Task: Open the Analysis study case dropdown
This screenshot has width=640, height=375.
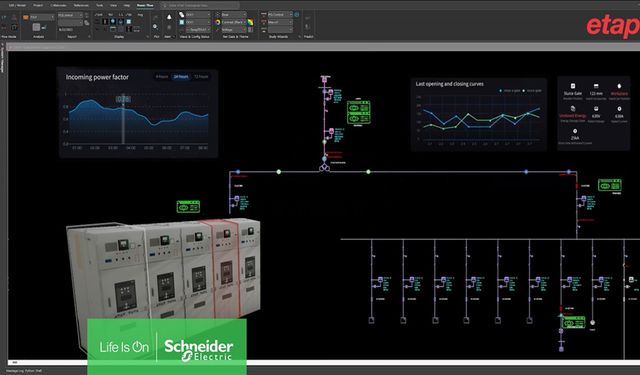Action: coord(42,17)
